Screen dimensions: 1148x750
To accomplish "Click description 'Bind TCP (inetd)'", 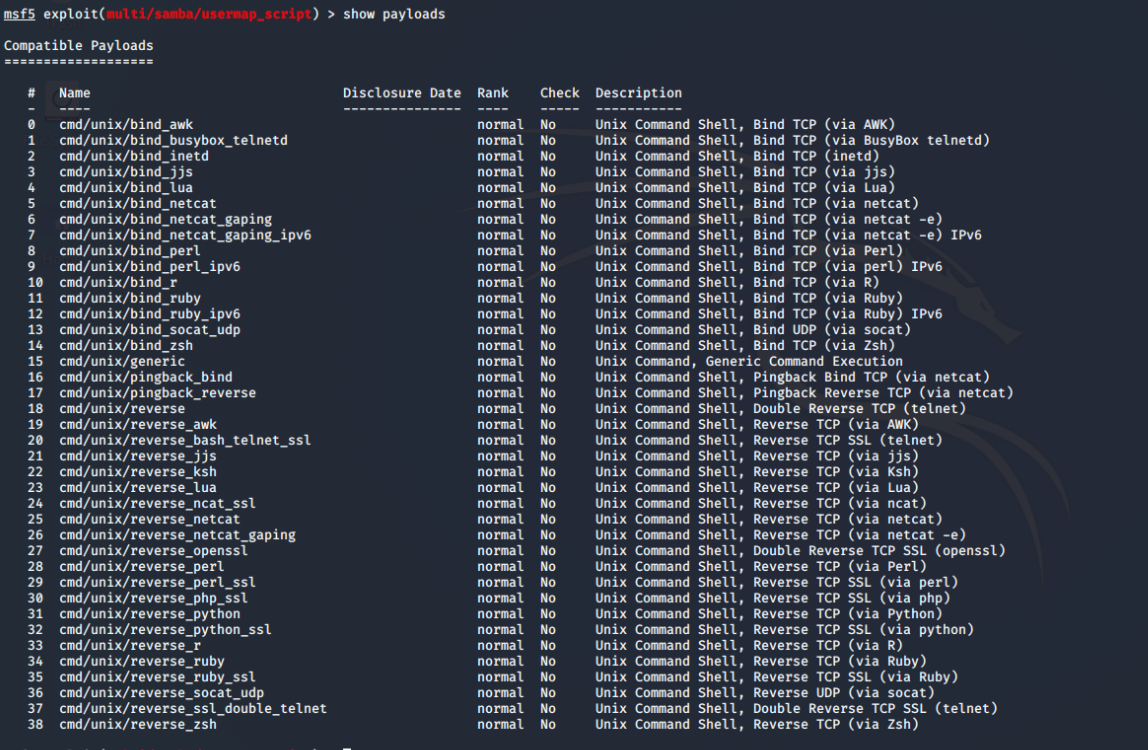I will (816, 156).
